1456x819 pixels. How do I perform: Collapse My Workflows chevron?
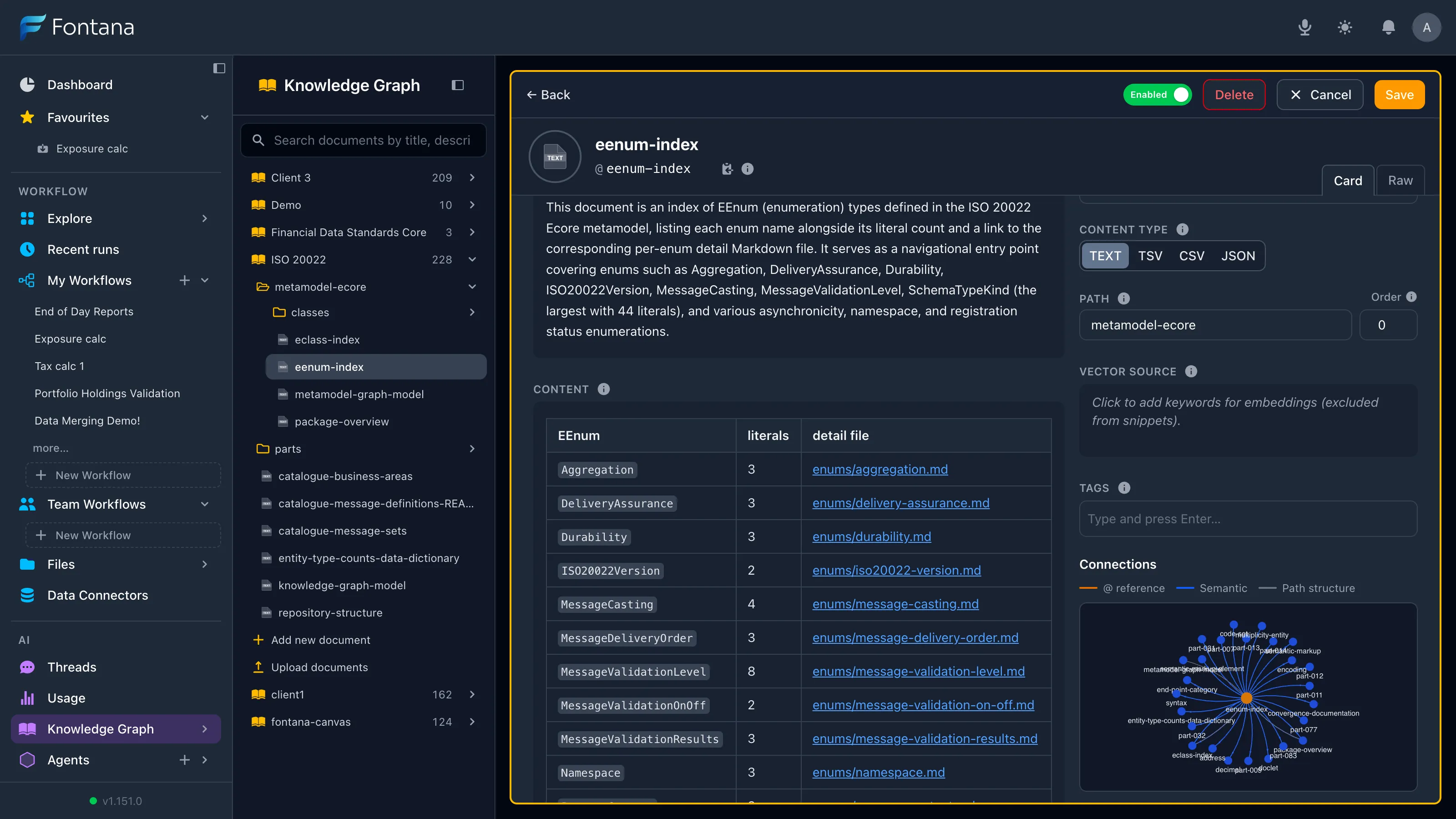pos(205,280)
